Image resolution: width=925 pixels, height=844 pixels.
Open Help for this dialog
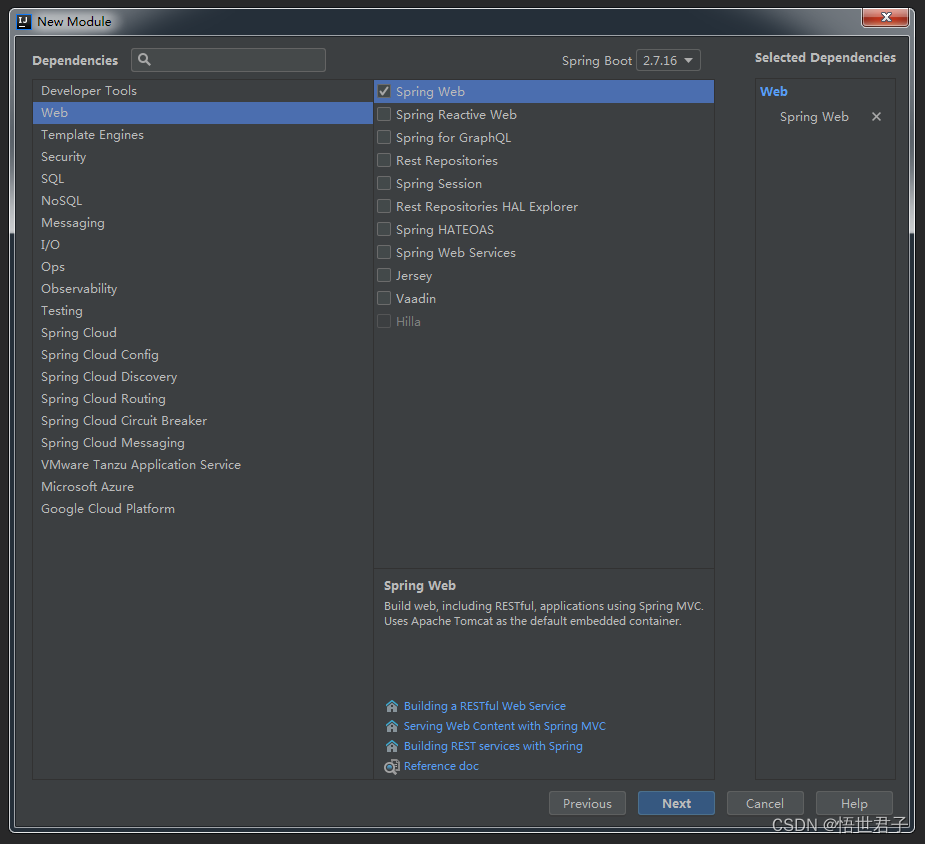pyautogui.click(x=854, y=803)
